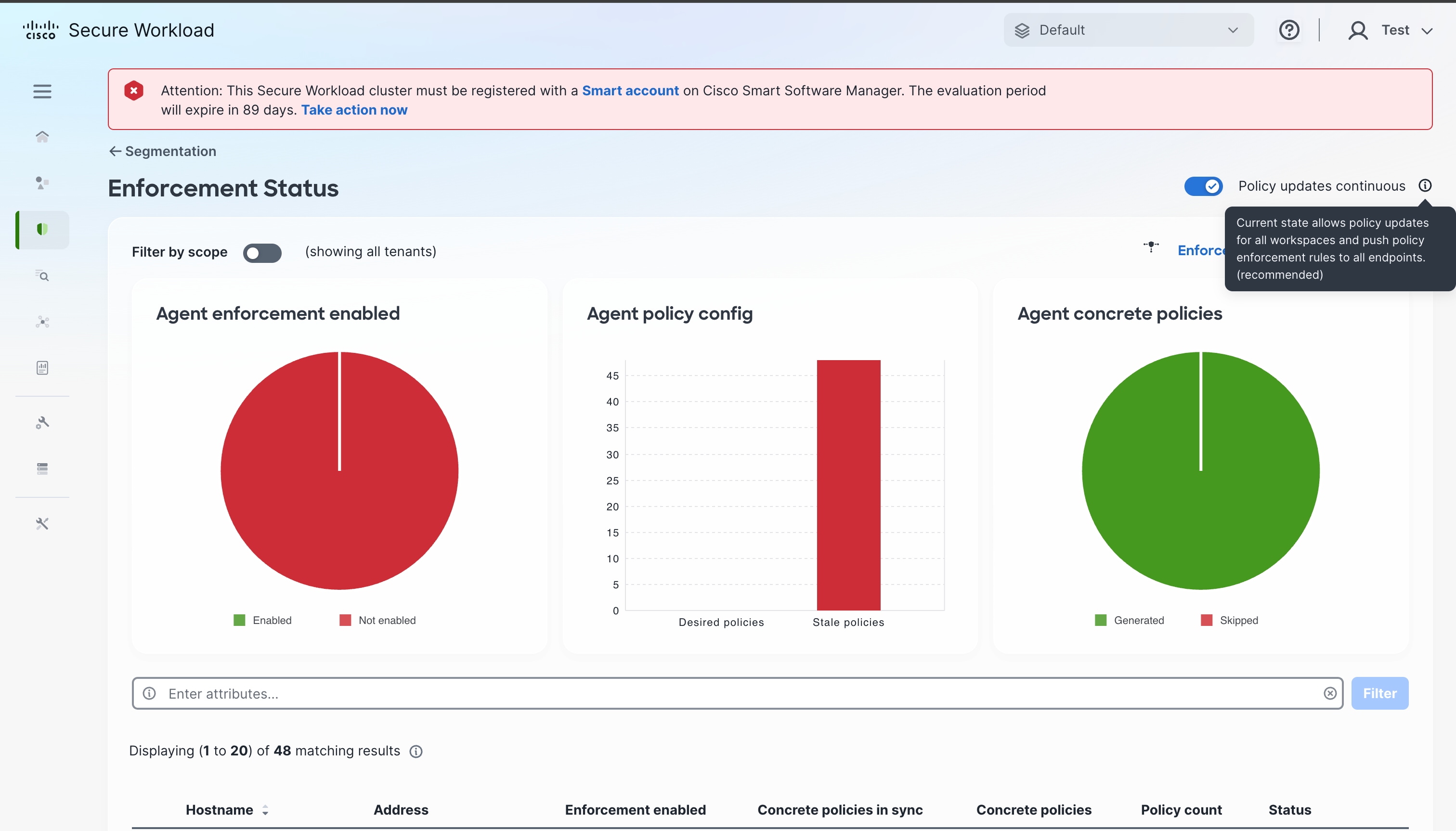The width and height of the screenshot is (1456, 831).
Task: Click the layers icon in scope selector
Action: tap(1022, 30)
